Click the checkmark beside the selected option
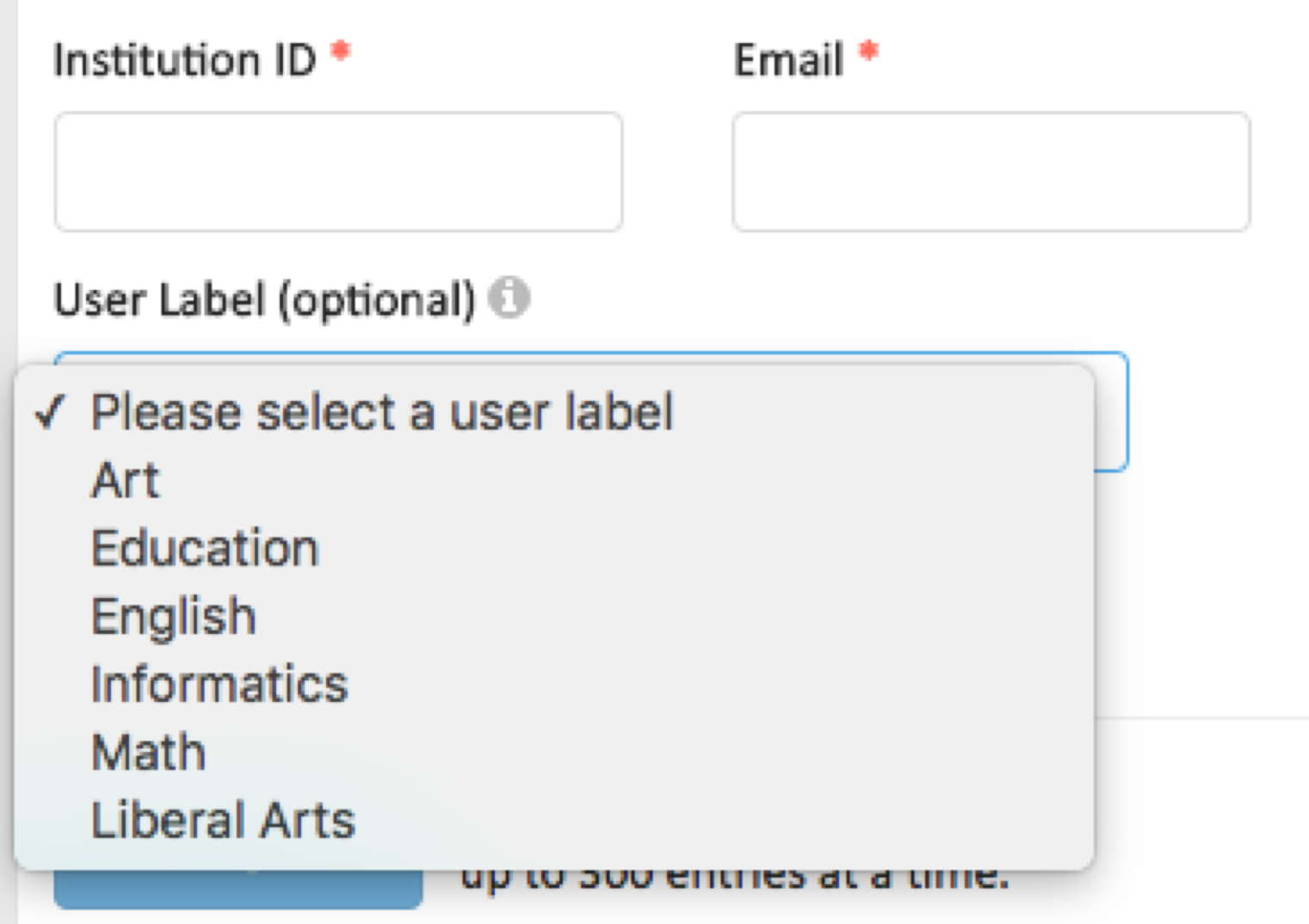 49,412
